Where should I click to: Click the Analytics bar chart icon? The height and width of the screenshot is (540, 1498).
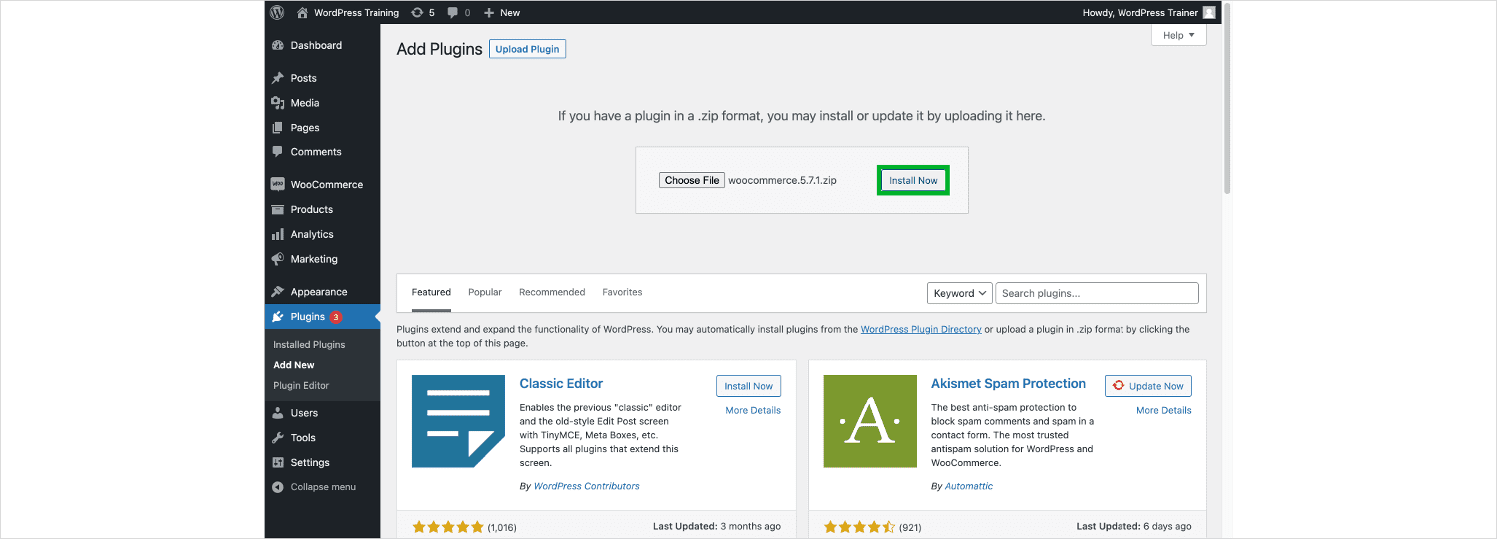(278, 235)
